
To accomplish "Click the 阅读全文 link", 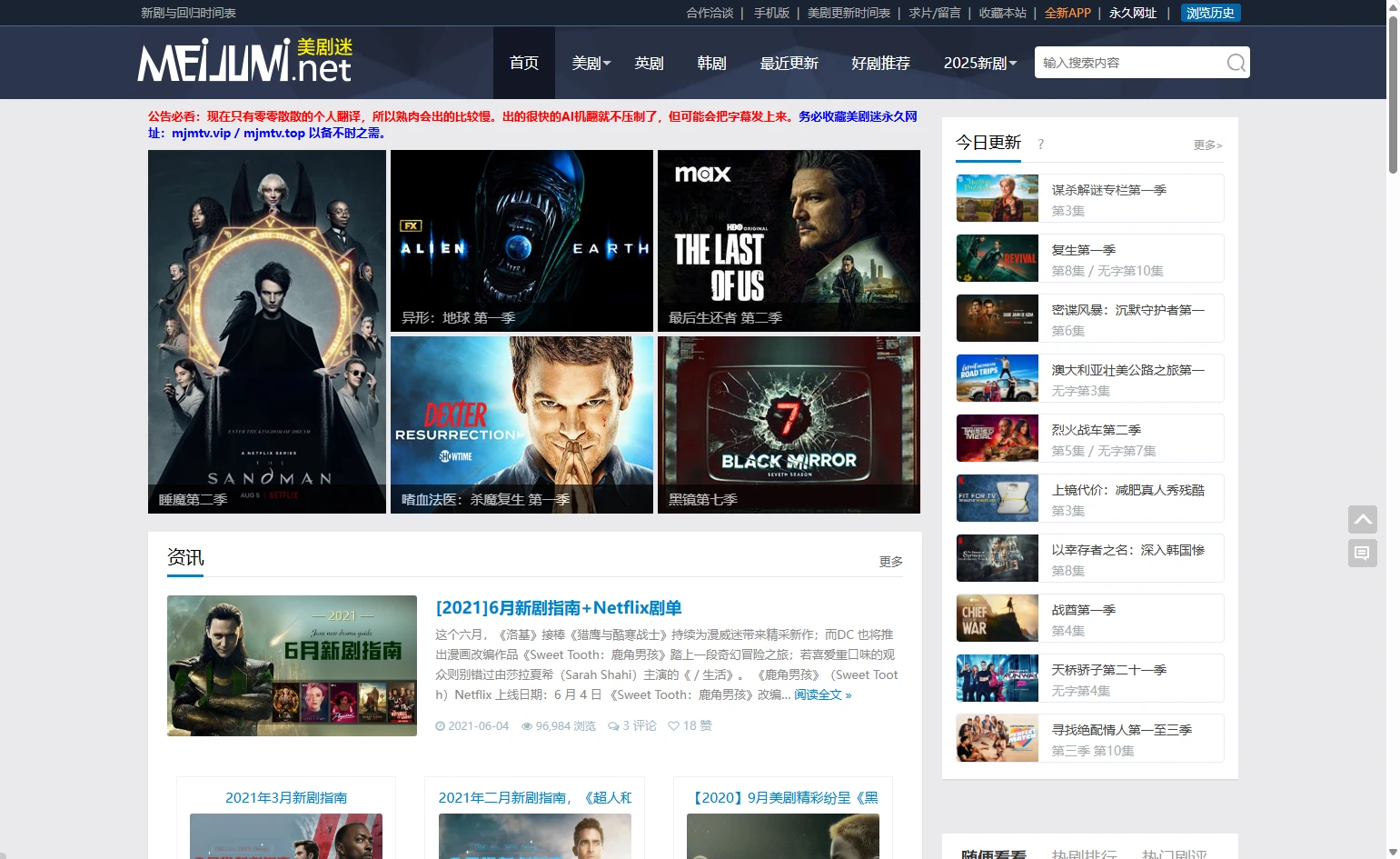I will point(822,694).
